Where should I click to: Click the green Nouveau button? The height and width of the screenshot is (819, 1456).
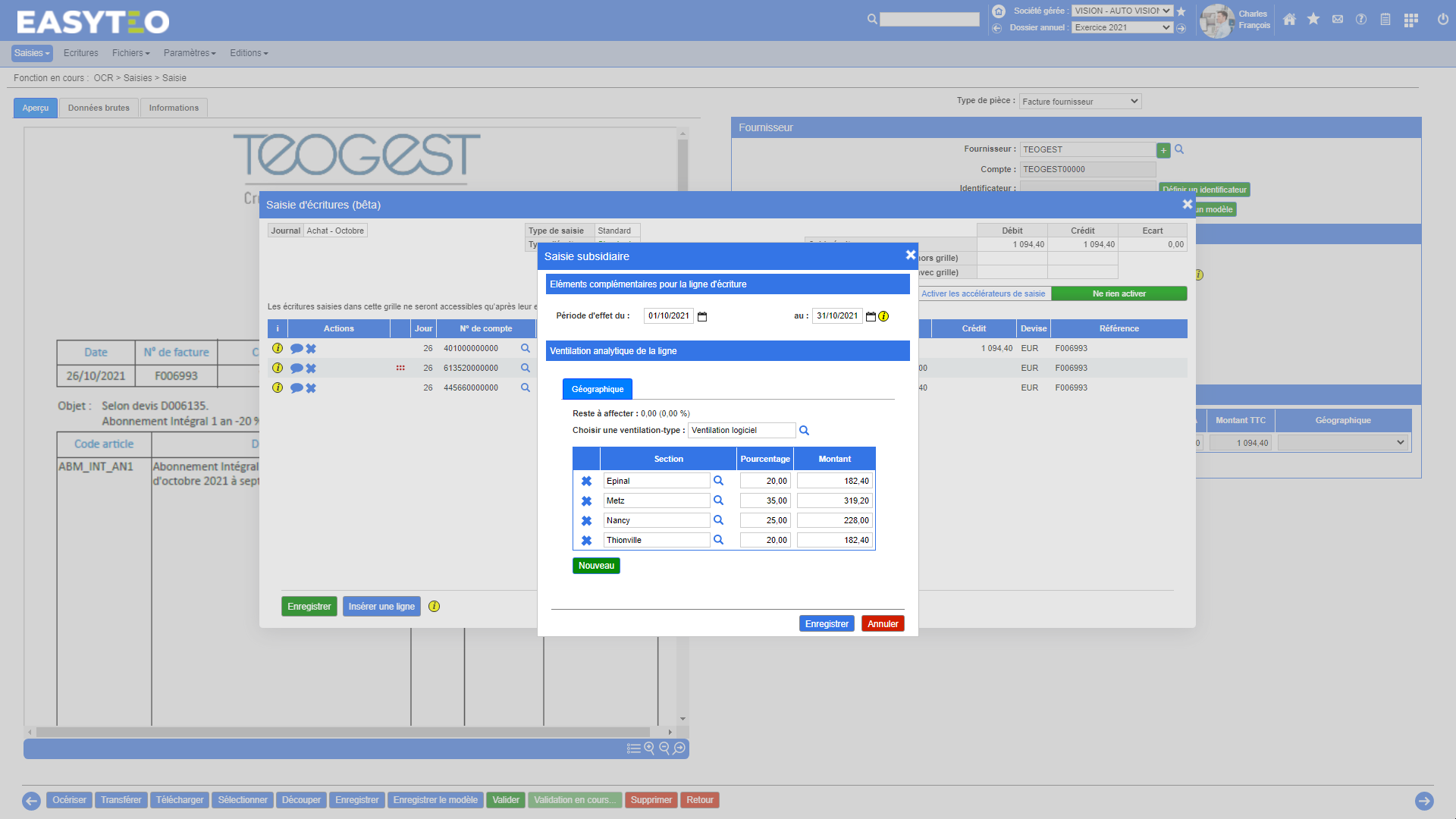pos(596,566)
